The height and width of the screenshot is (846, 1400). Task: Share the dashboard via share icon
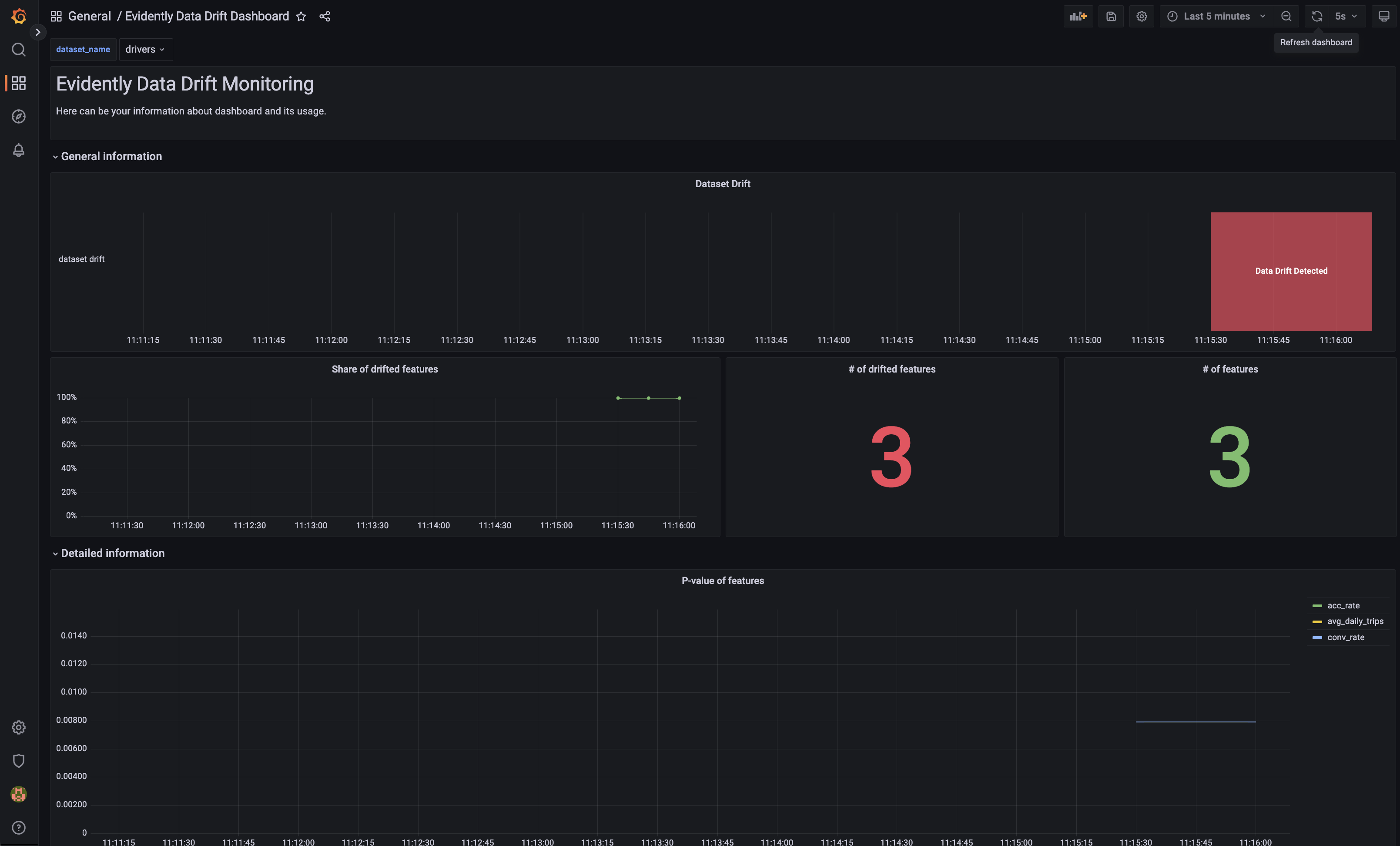325,17
